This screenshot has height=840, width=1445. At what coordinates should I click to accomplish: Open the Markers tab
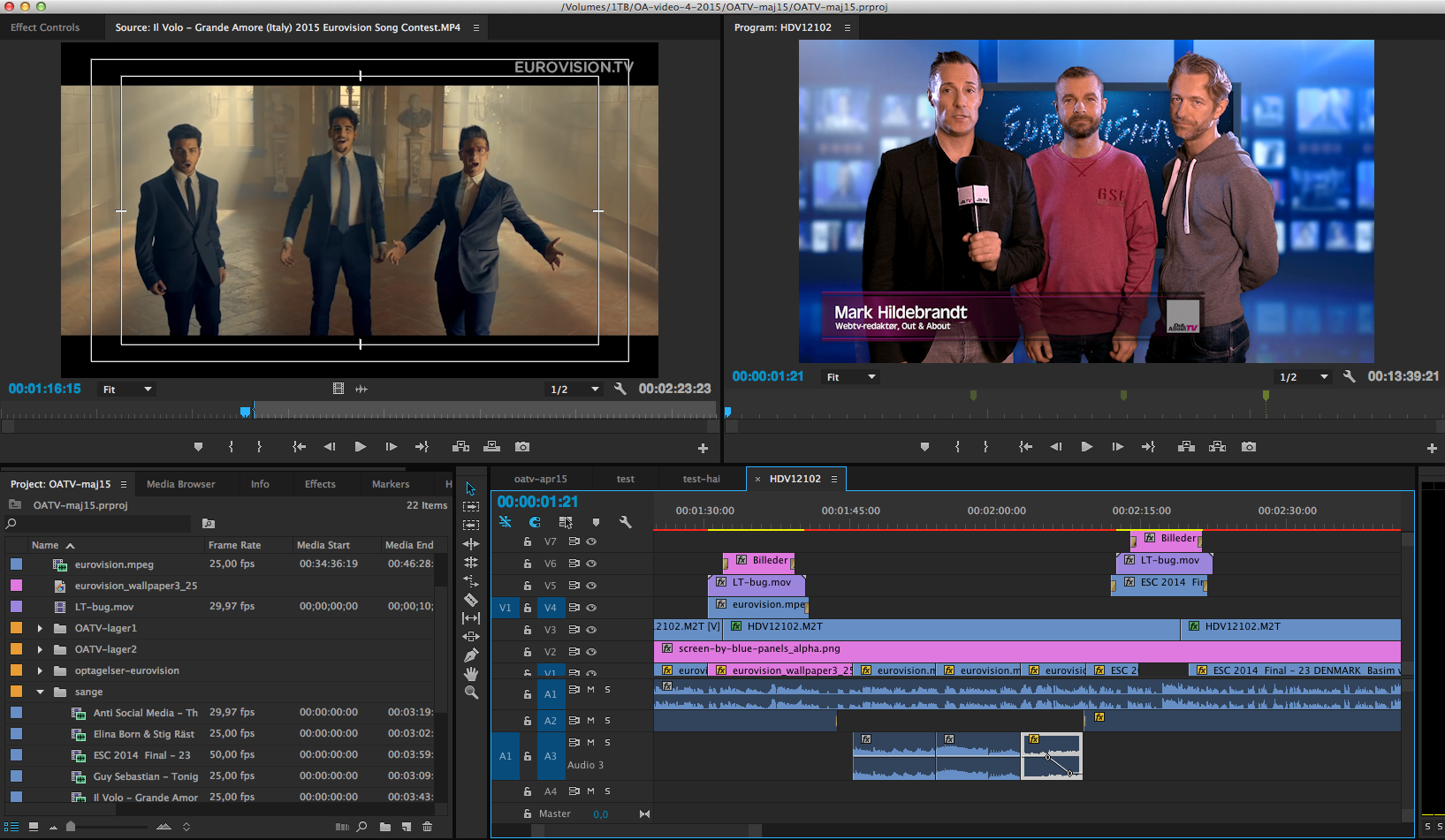391,484
